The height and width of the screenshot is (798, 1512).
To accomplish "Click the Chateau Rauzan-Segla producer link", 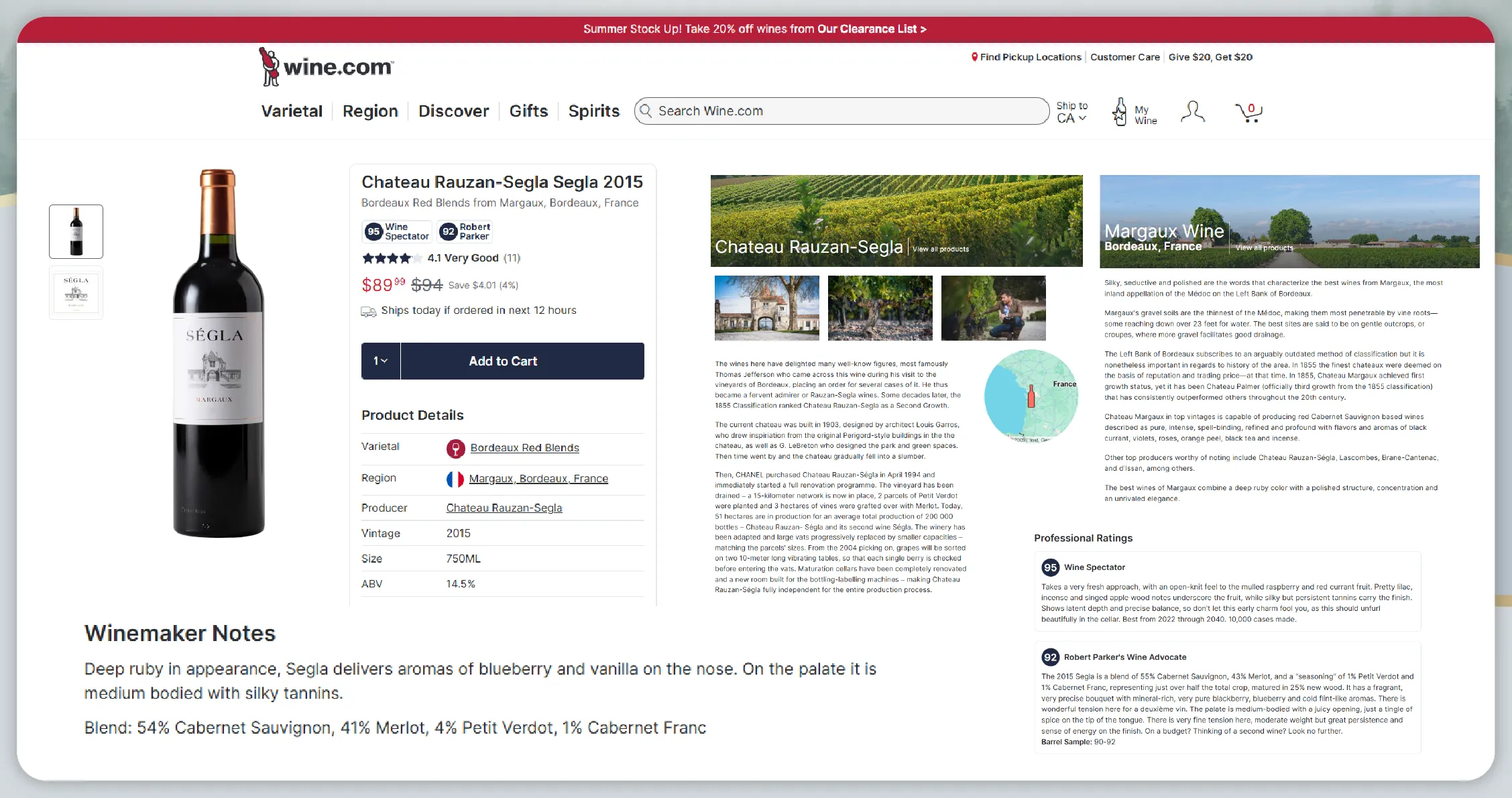I will (504, 508).
